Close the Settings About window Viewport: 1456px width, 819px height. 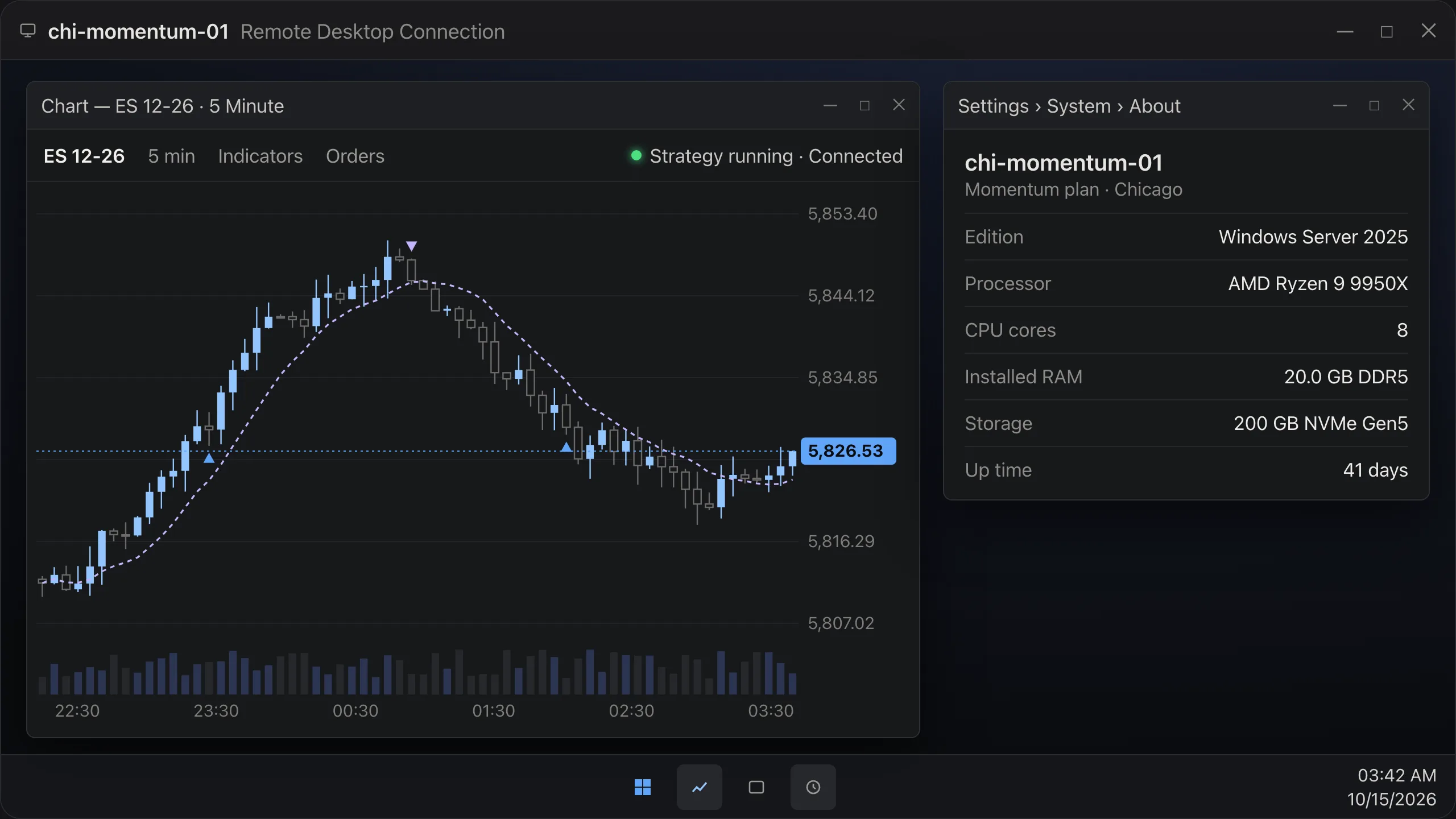[x=1408, y=105]
